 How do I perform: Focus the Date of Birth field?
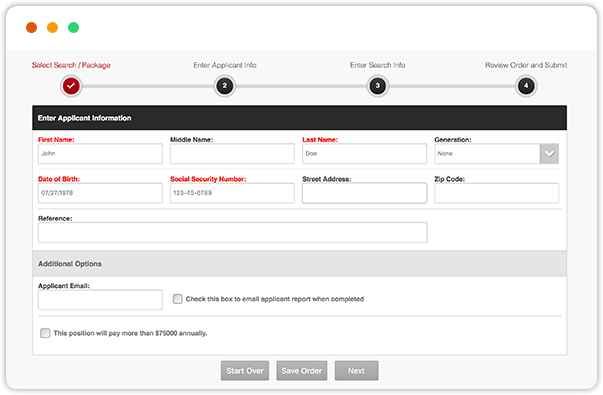[x=100, y=193]
